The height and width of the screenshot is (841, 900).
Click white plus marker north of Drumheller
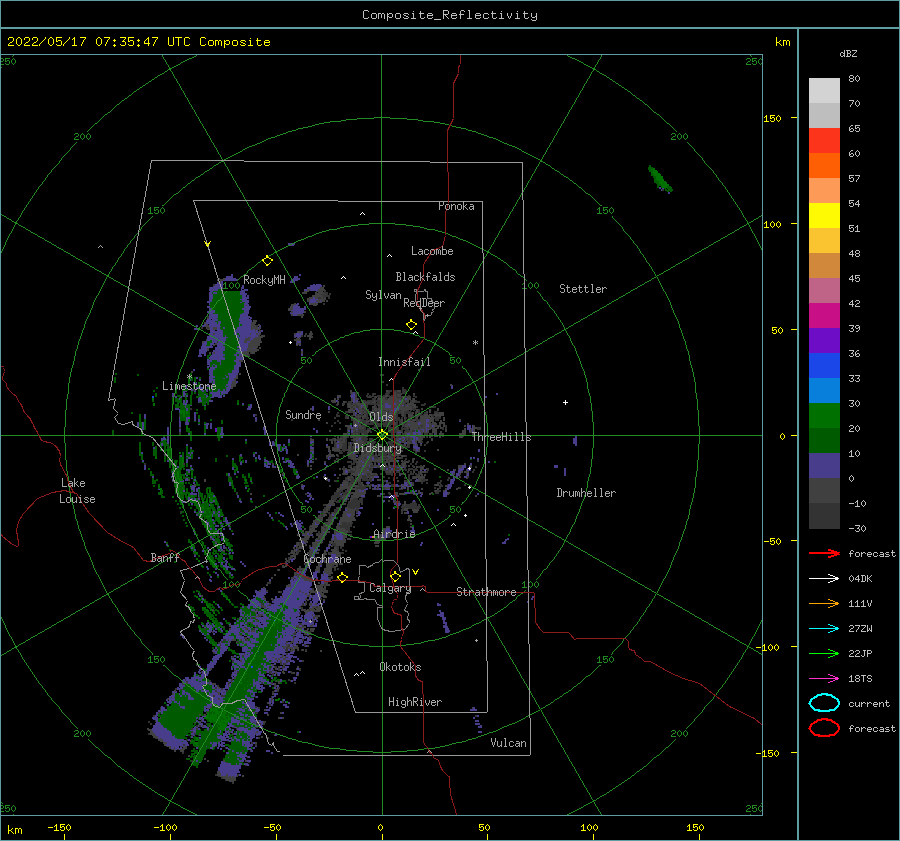[x=565, y=402]
